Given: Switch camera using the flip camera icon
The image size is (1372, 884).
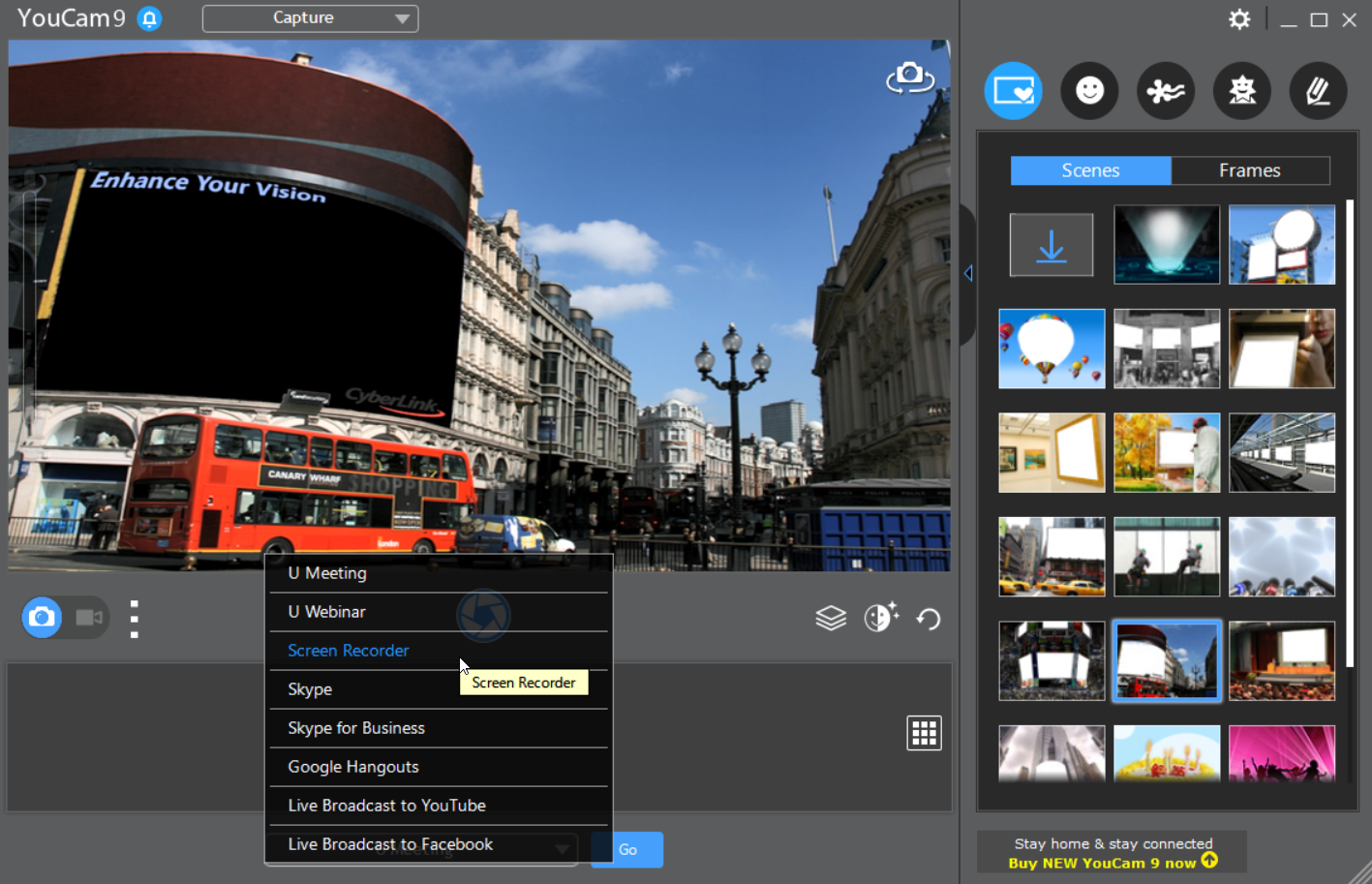Looking at the screenshot, I should tap(910, 77).
